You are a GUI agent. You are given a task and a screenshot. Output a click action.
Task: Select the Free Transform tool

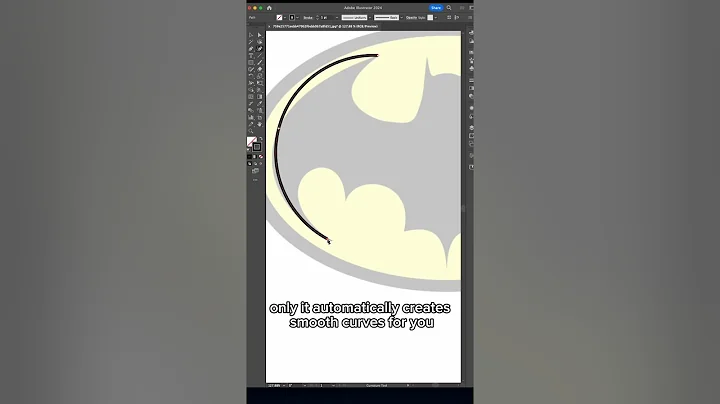259,83
